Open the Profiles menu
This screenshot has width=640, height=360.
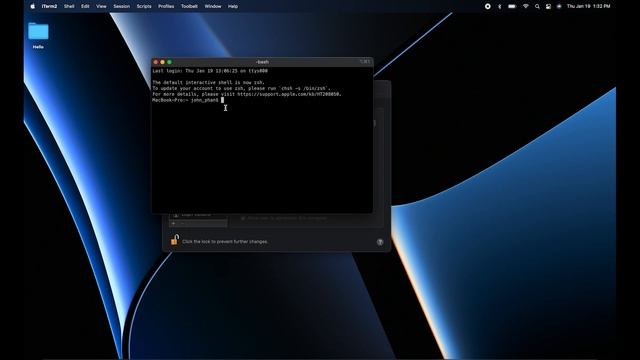click(166, 6)
